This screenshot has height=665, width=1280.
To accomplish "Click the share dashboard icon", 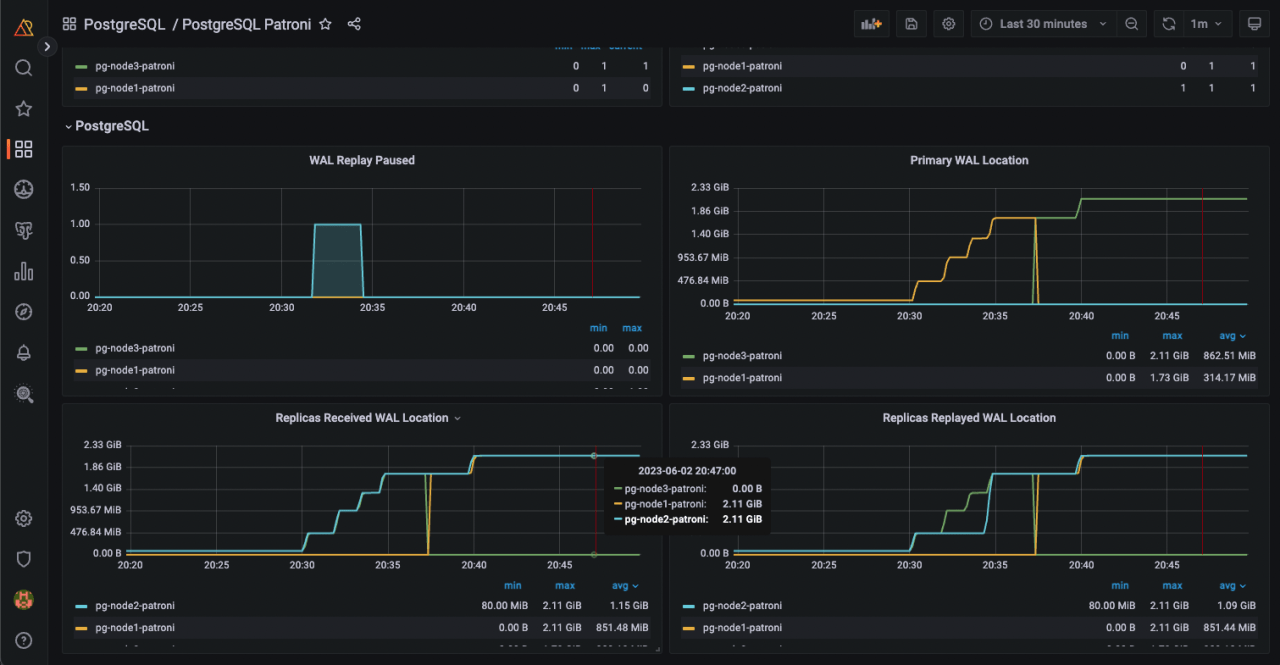I will pos(354,23).
